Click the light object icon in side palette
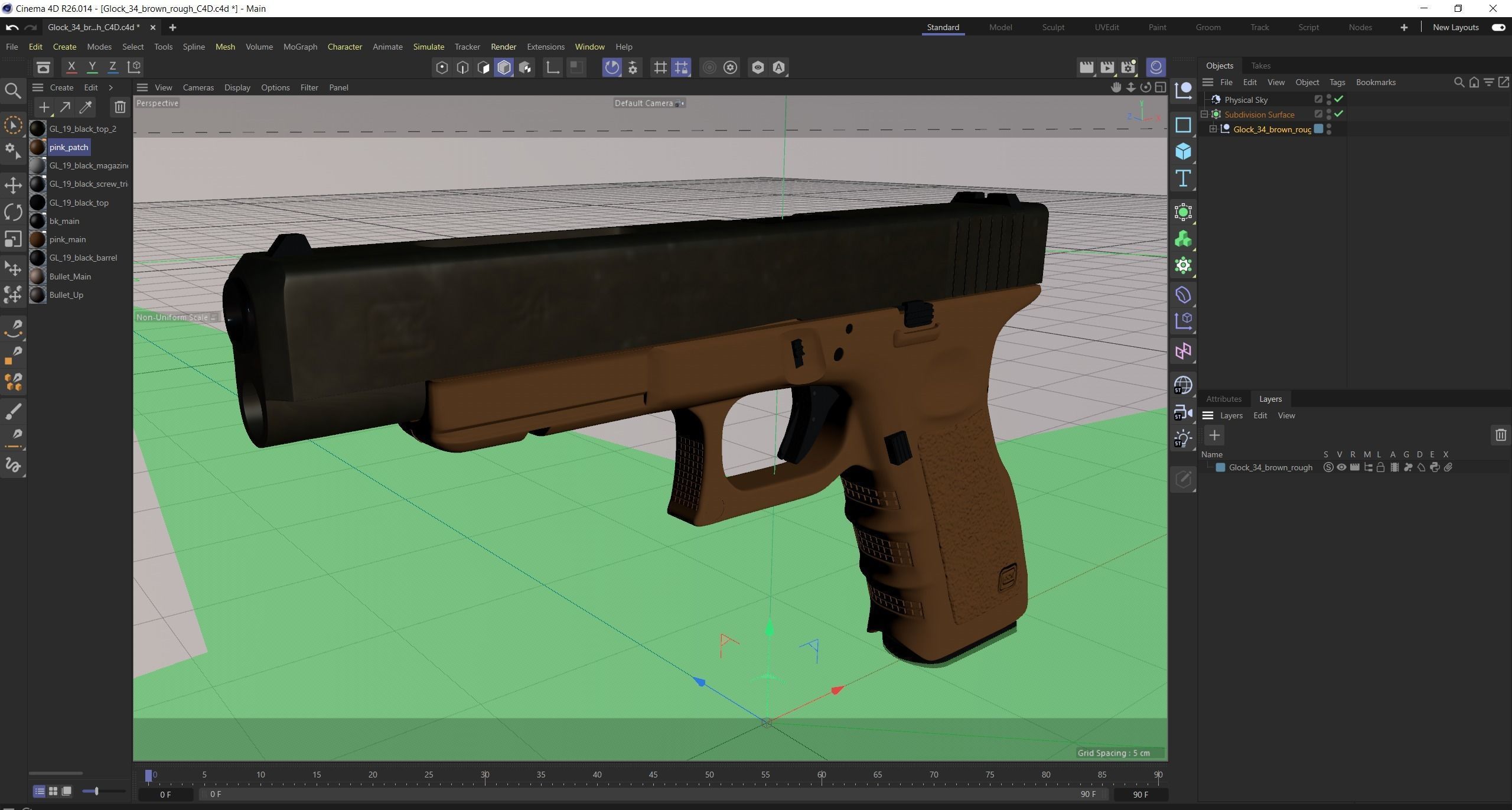Screen dimensions: 1512x810 pos(1183,439)
